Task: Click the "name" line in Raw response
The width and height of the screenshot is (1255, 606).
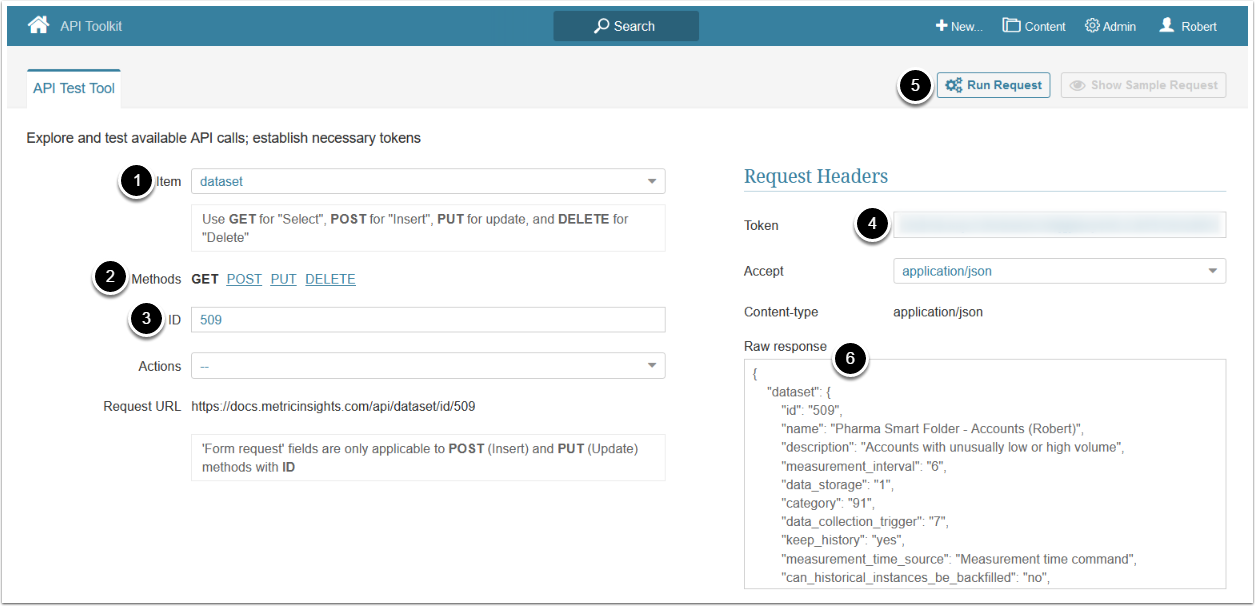Action: point(932,429)
